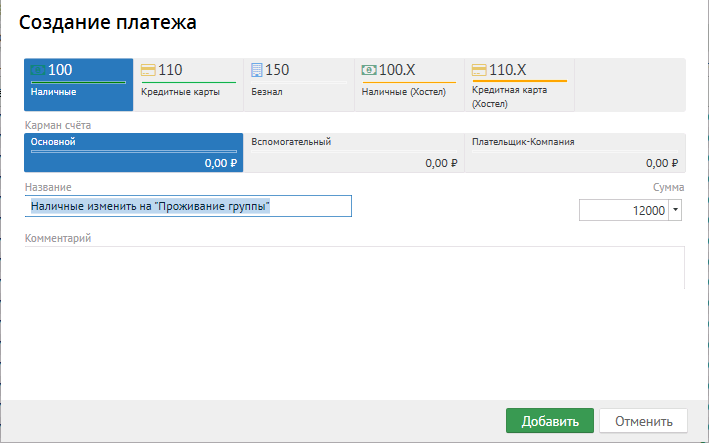
Task: Switch to Вспомогательный account pocket
Action: point(354,152)
